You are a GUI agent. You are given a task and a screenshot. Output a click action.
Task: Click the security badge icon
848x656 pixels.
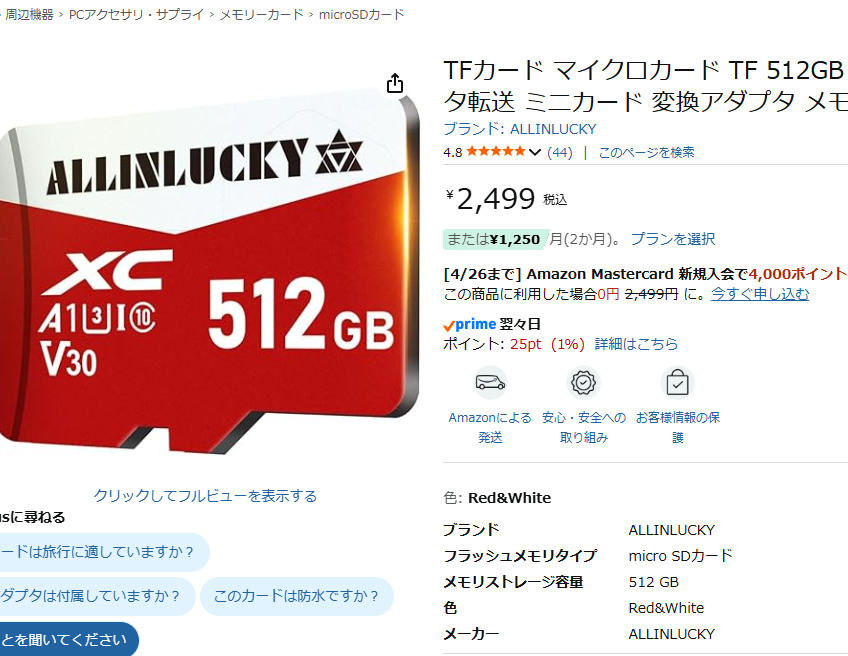click(584, 383)
